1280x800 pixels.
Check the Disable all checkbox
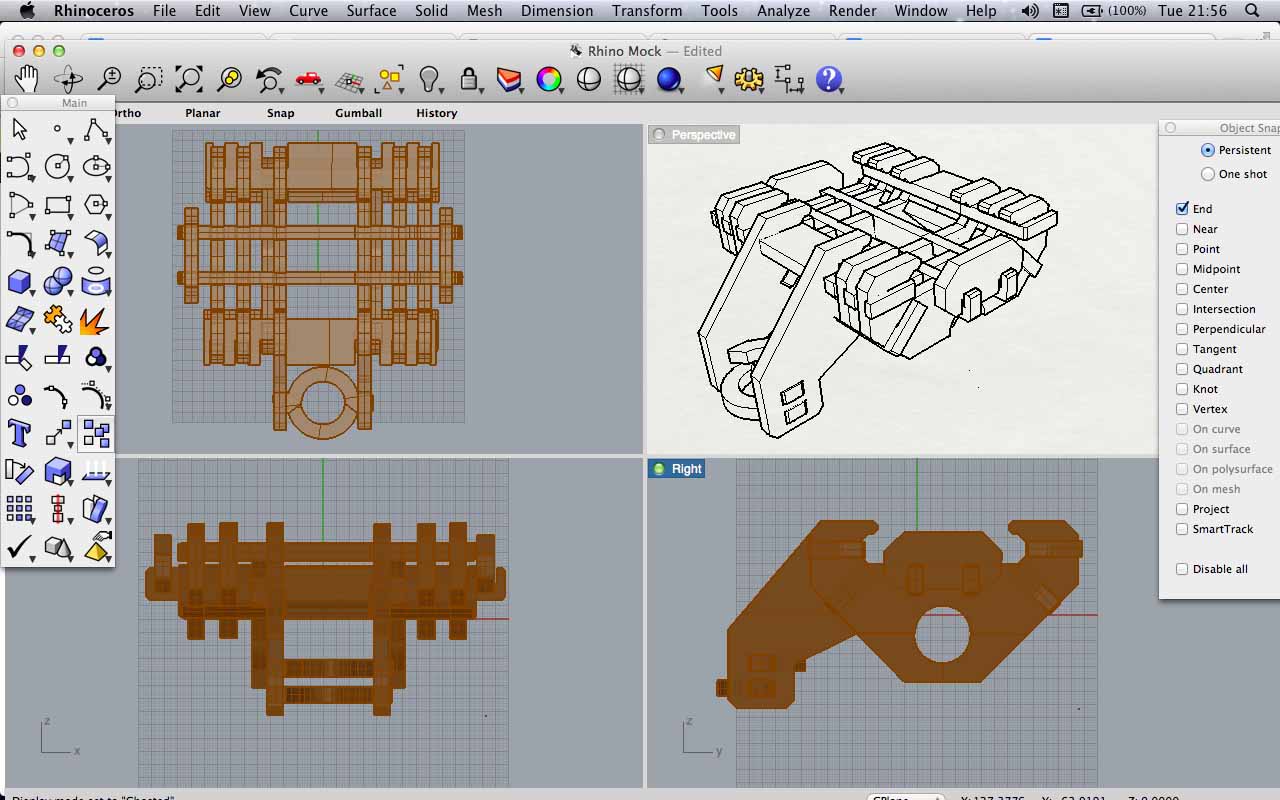click(x=1183, y=569)
